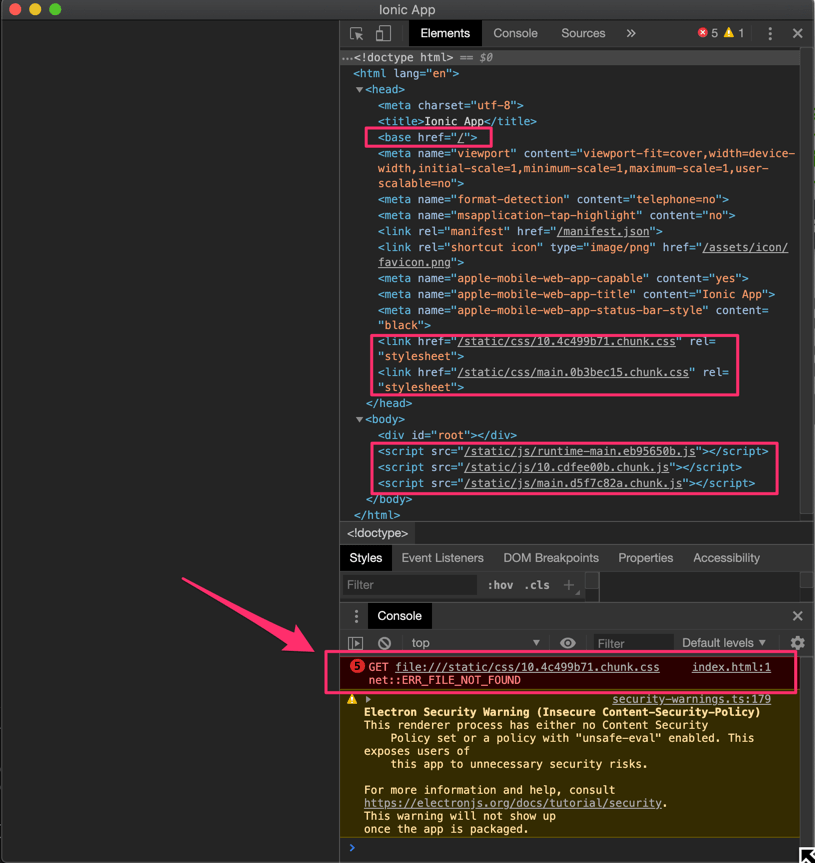The height and width of the screenshot is (863, 815).
Task: Close the DevTools panel
Action: 797,34
